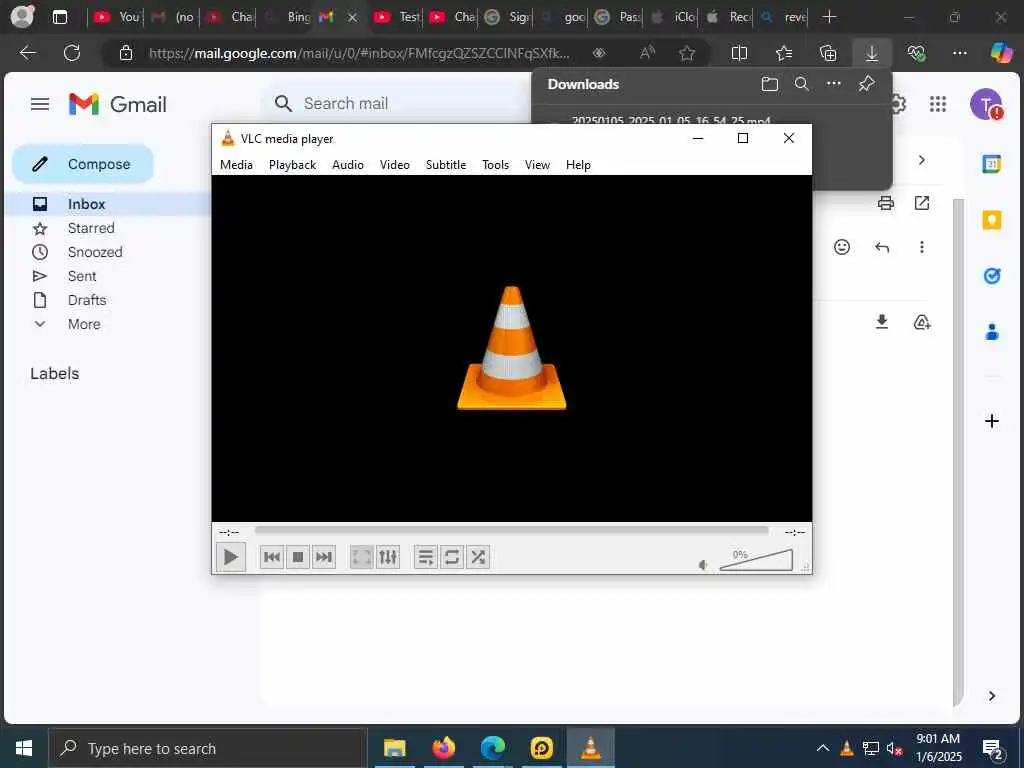Search downloads in Downloads panel

(802, 84)
